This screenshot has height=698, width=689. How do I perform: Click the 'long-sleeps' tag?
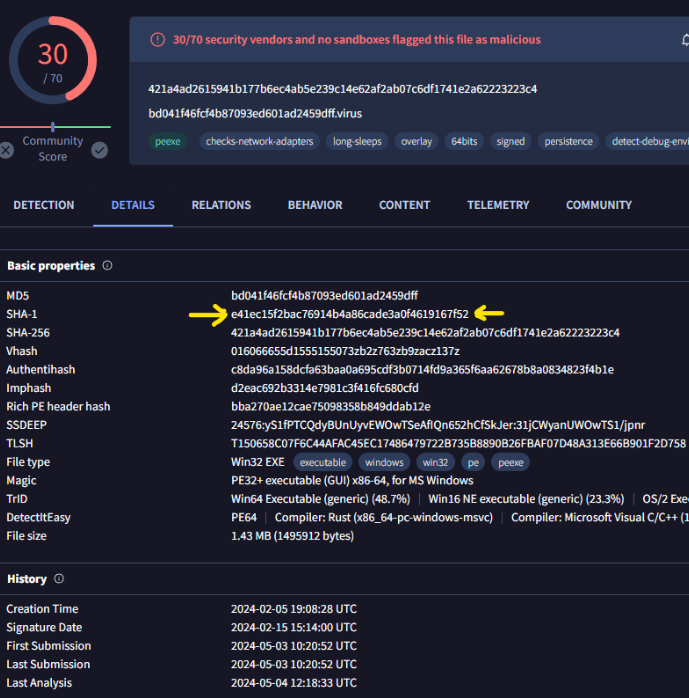357,142
